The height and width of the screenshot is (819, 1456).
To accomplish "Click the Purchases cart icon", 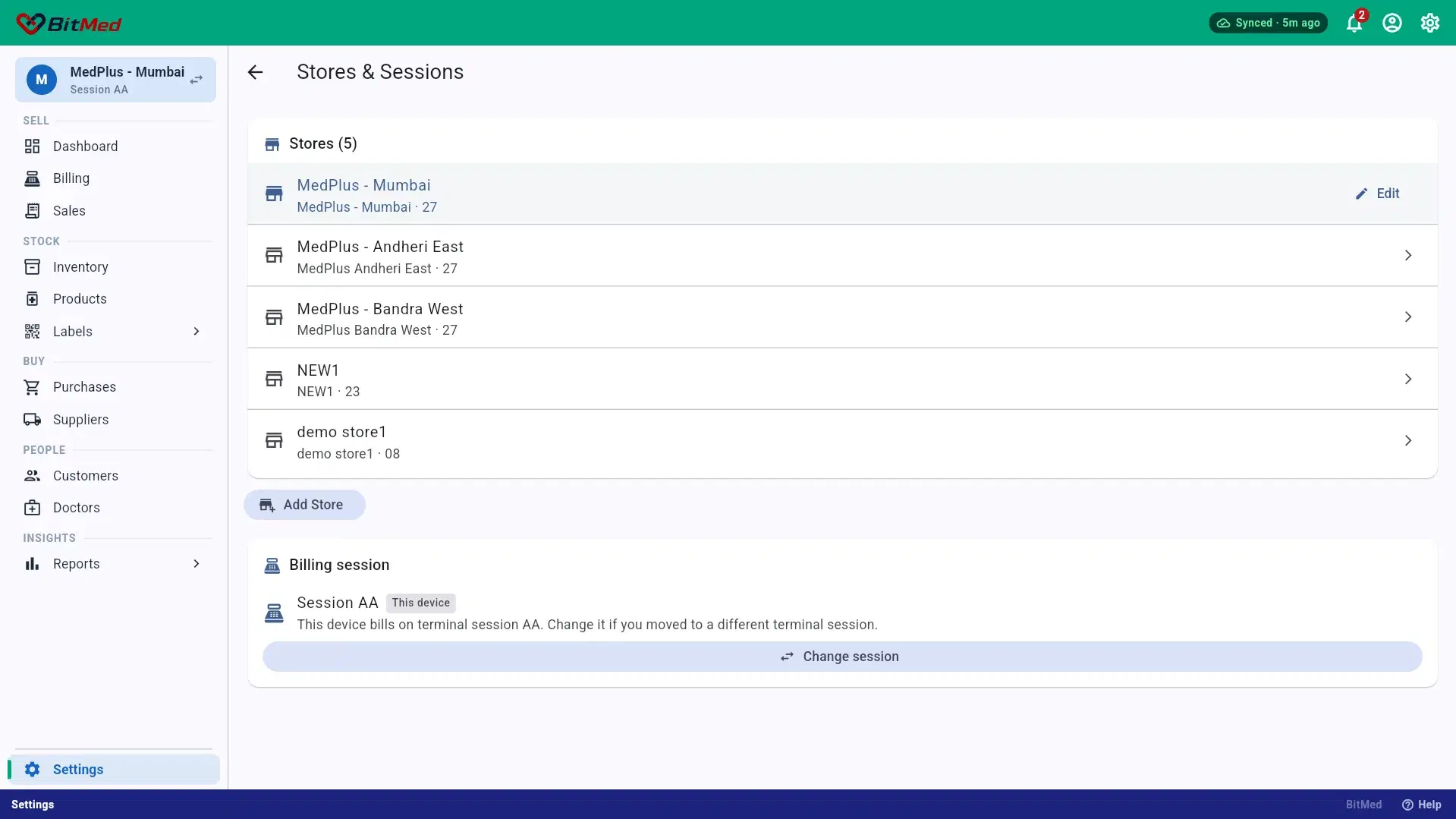I will point(32,387).
